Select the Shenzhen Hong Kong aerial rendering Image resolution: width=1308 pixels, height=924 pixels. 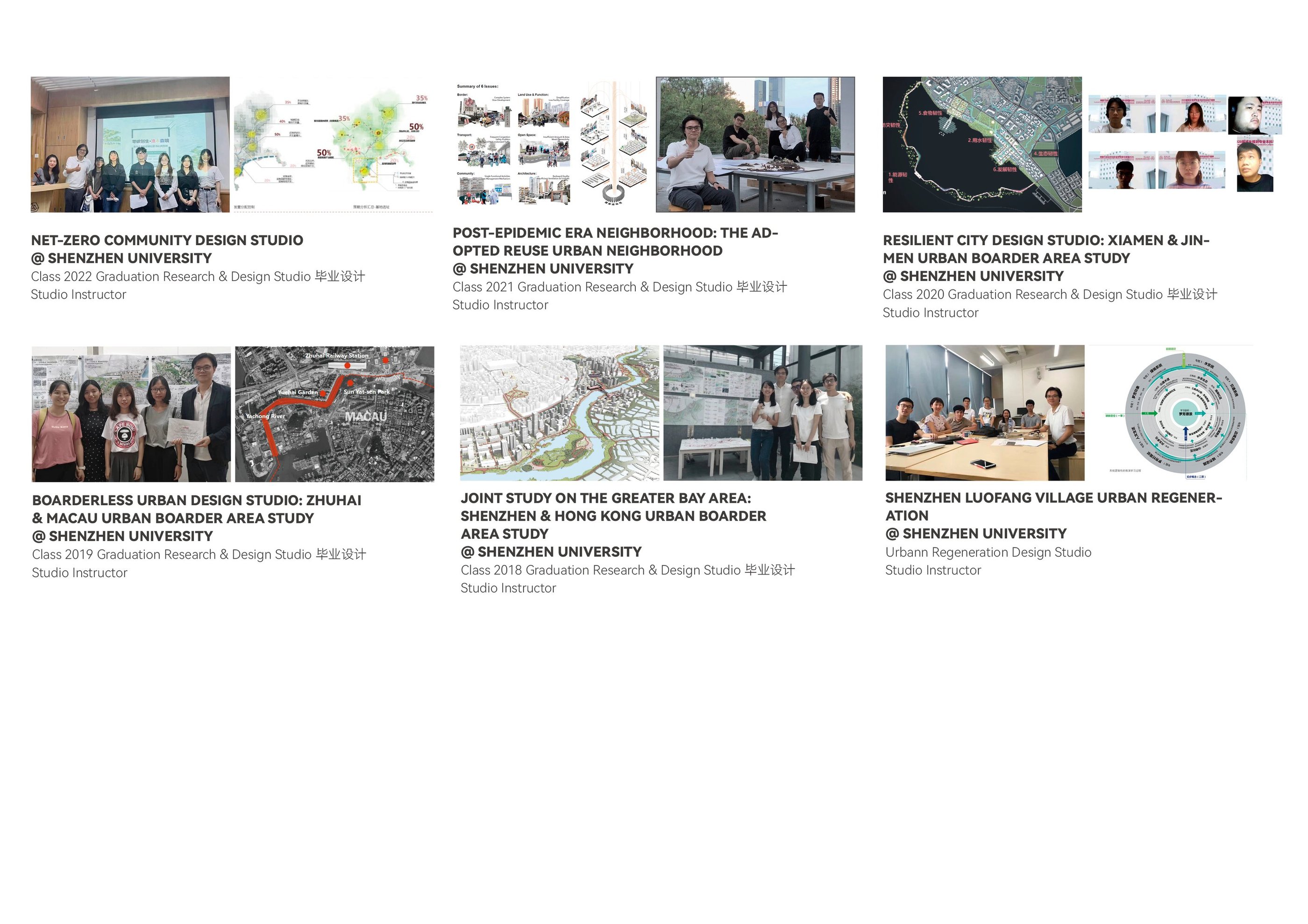pyautogui.click(x=559, y=413)
